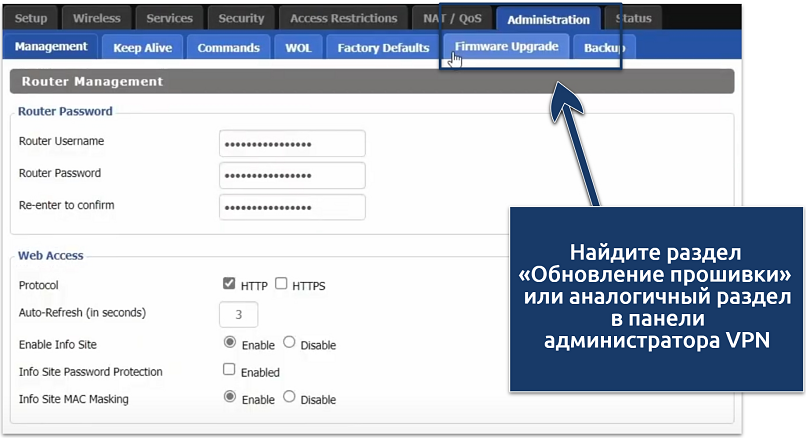Select Disable for Enable Info Site
The image size is (806, 438).
289,343
